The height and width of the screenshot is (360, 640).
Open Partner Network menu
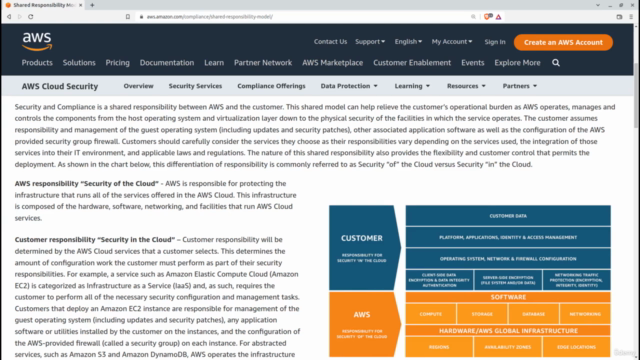click(x=263, y=63)
